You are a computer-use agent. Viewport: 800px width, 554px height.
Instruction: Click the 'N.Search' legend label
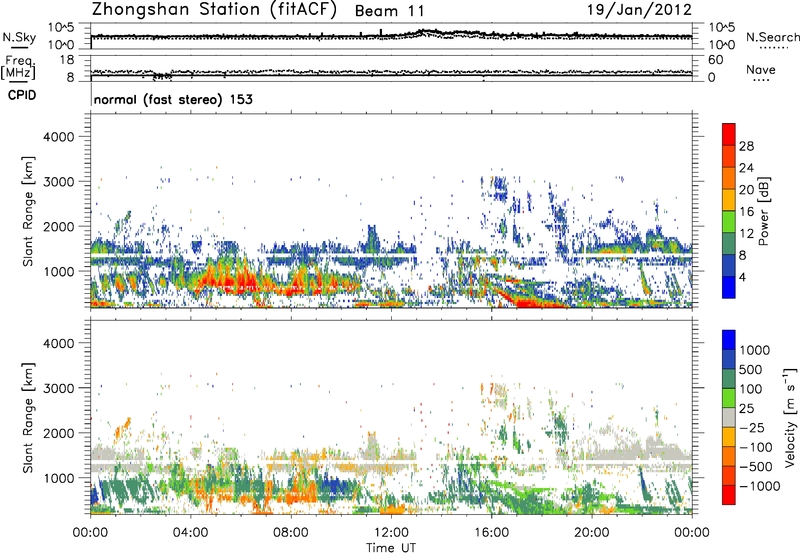pyautogui.click(x=772, y=37)
